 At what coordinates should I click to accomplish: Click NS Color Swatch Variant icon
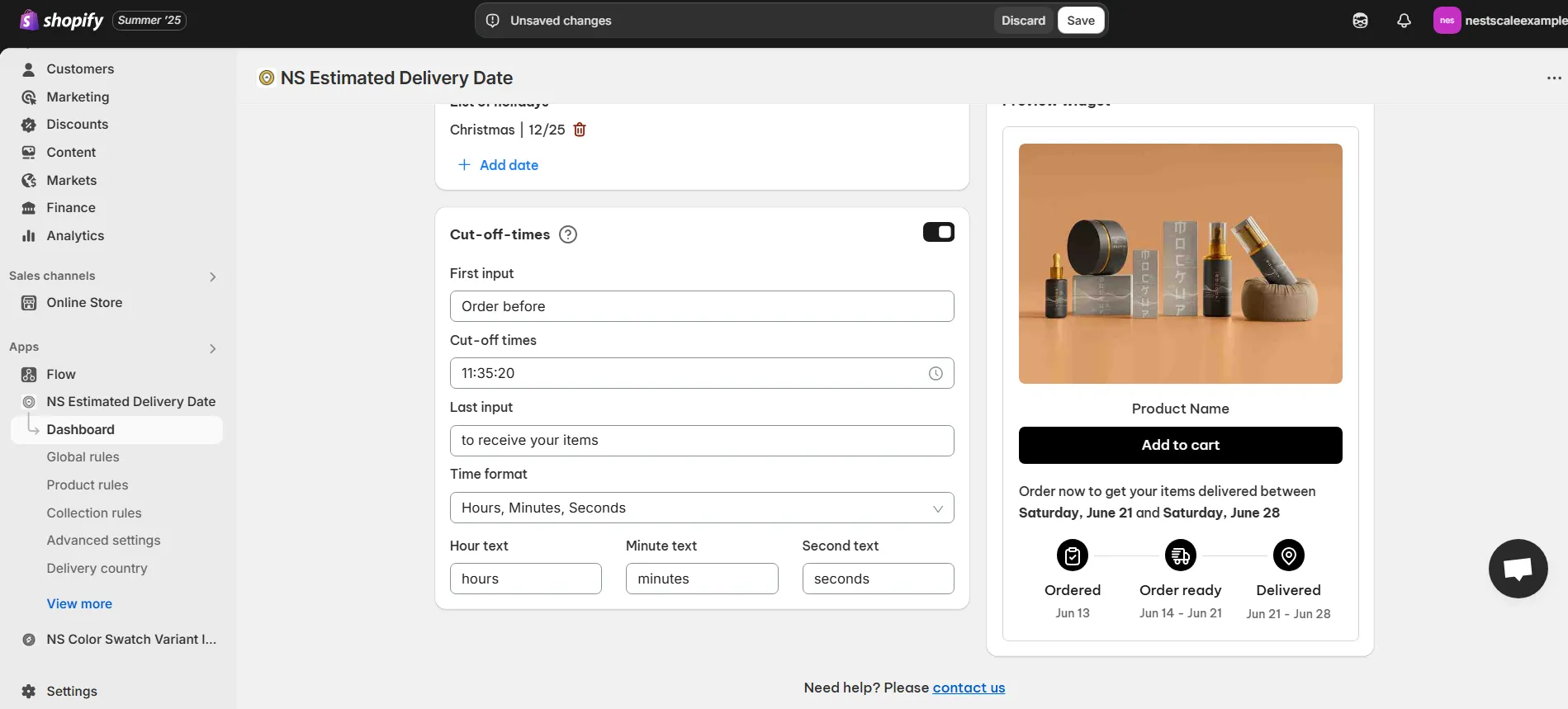pos(29,640)
